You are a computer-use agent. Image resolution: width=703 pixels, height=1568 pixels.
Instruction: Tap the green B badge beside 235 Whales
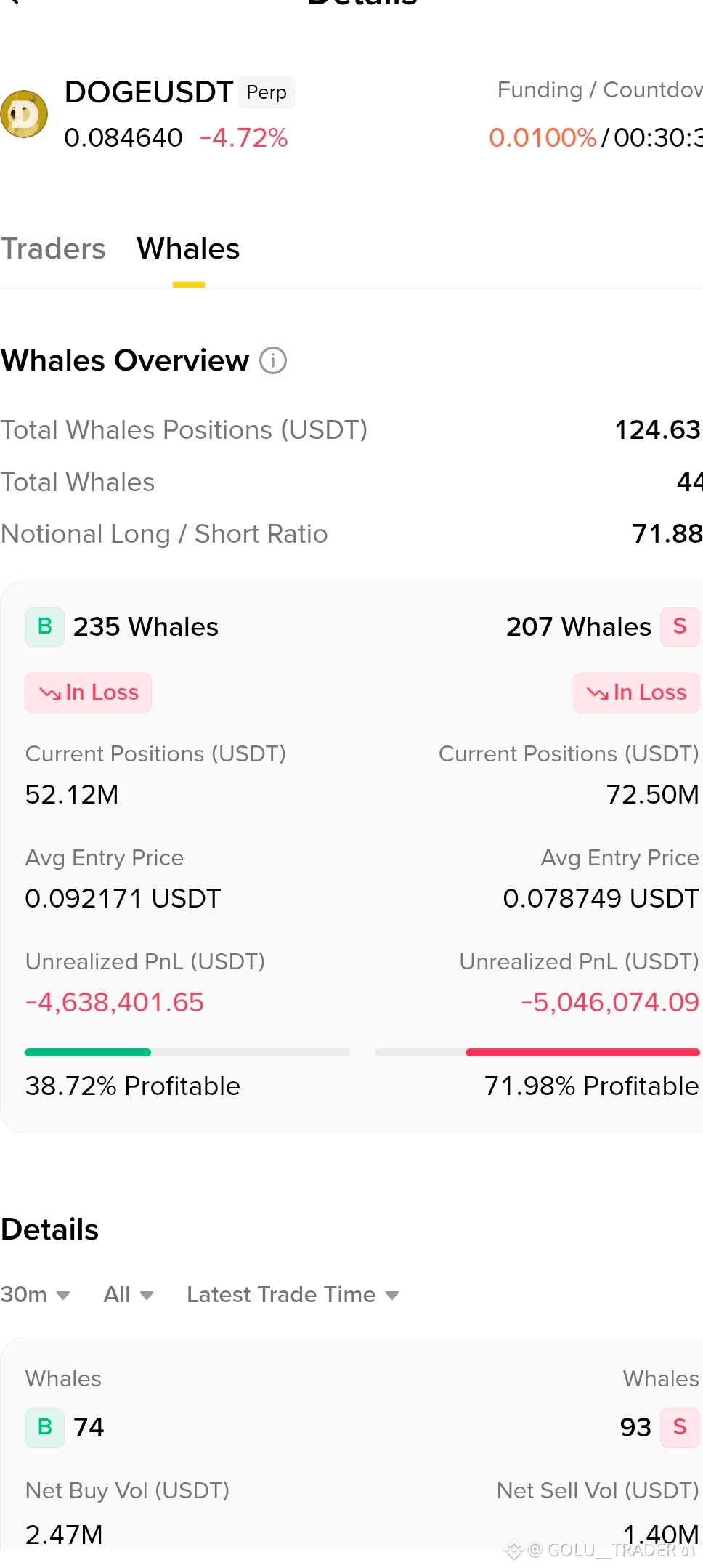pyautogui.click(x=45, y=627)
